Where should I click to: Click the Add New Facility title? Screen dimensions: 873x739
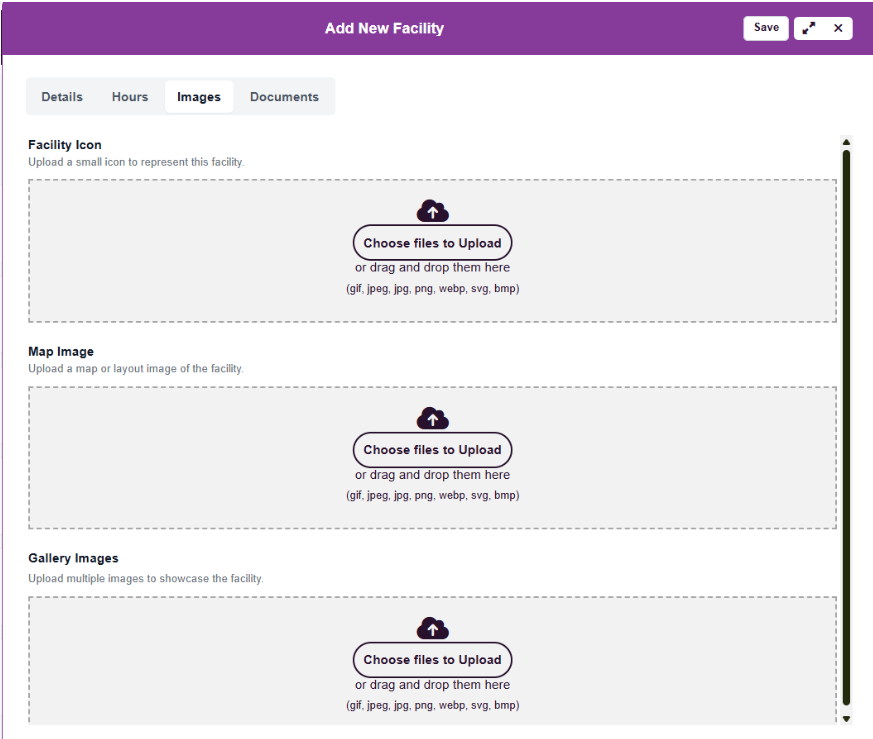pyautogui.click(x=384, y=28)
